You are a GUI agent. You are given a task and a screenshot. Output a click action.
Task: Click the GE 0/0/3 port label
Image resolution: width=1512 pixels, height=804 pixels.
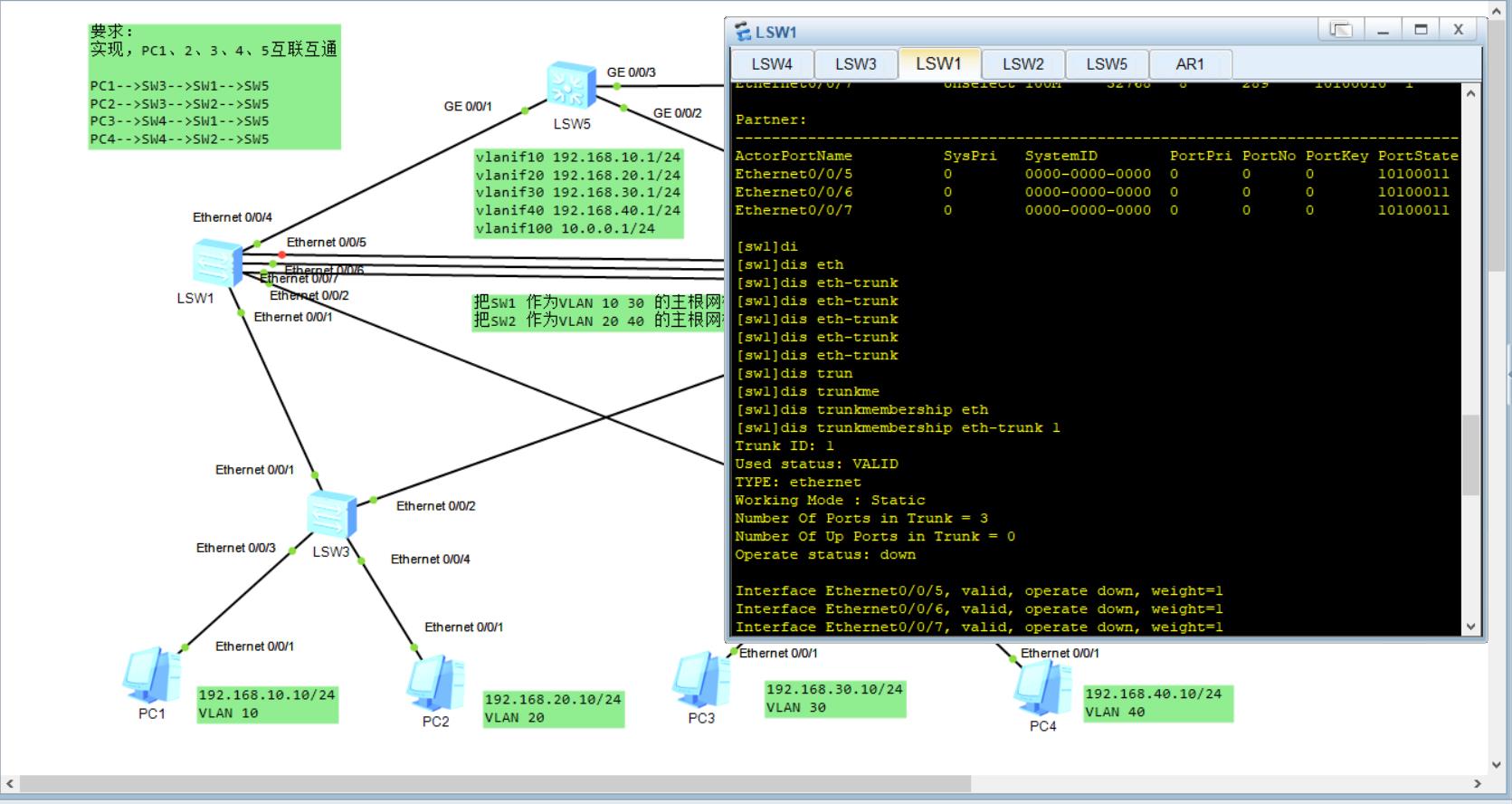[x=631, y=72]
